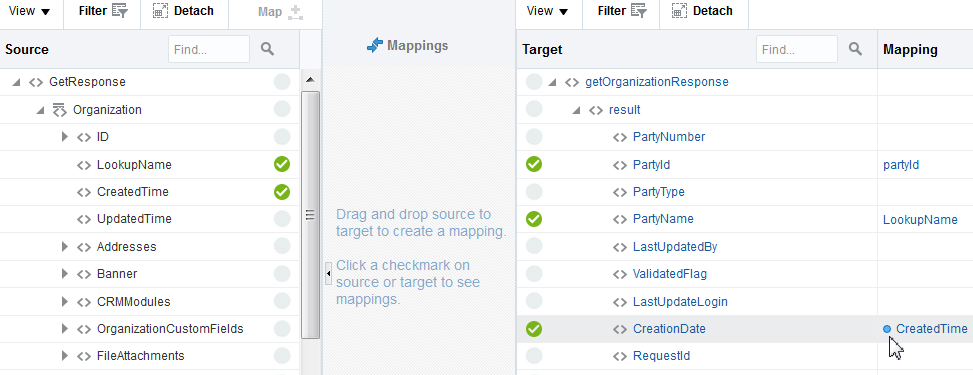Click the green checkmark beside target PartyId

[534, 165]
